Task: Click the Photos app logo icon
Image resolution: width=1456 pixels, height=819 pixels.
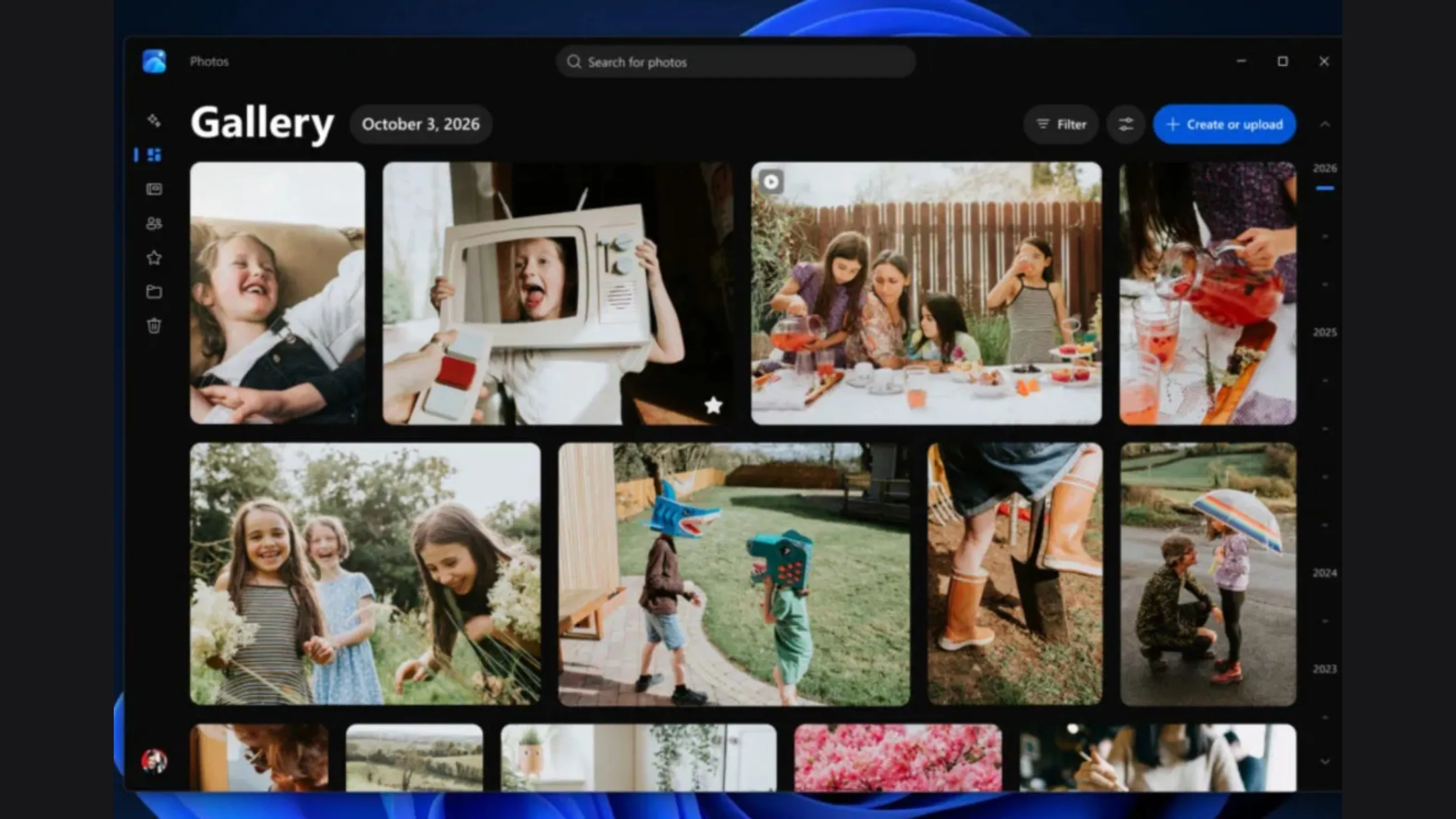Action: pyautogui.click(x=154, y=61)
